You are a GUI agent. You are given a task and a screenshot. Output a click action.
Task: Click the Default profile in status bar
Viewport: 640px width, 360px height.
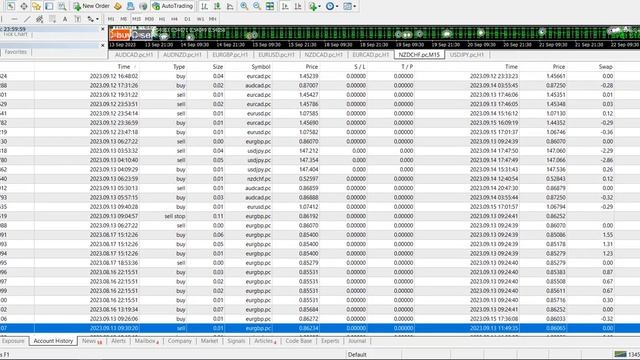coord(357,355)
